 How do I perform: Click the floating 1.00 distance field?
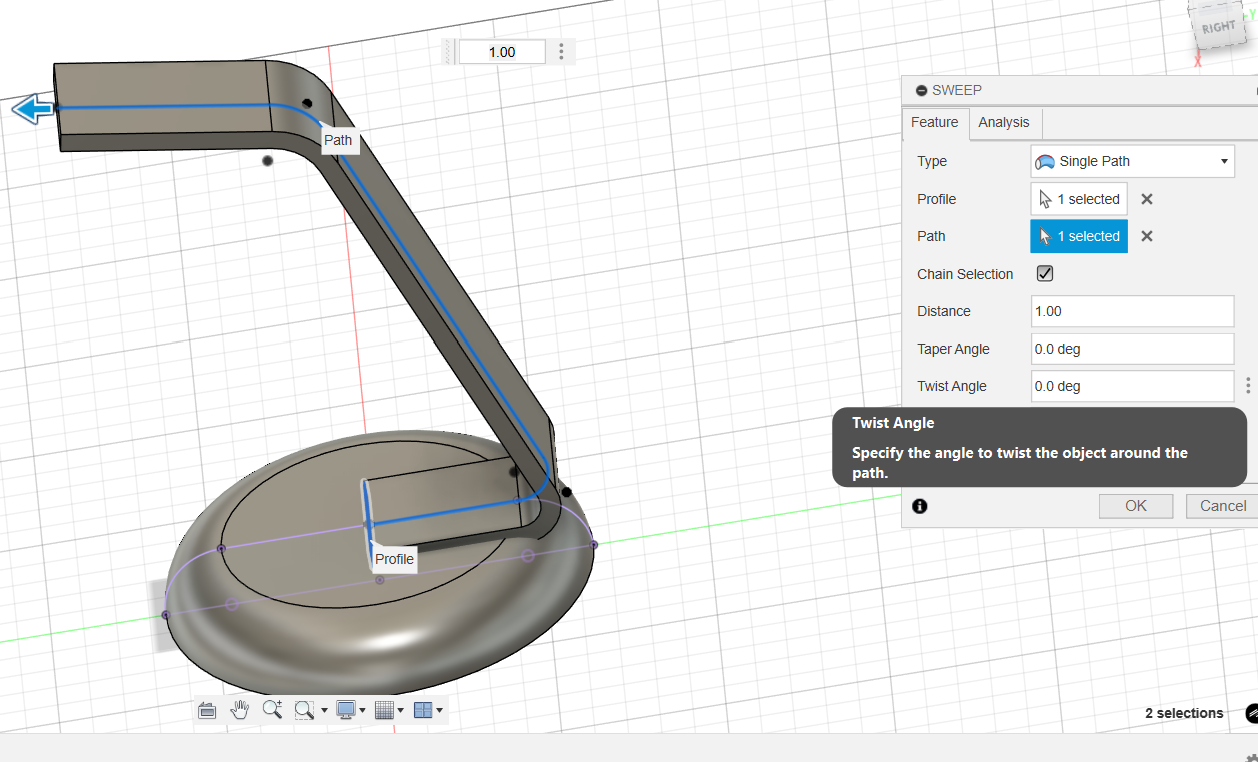click(x=502, y=52)
